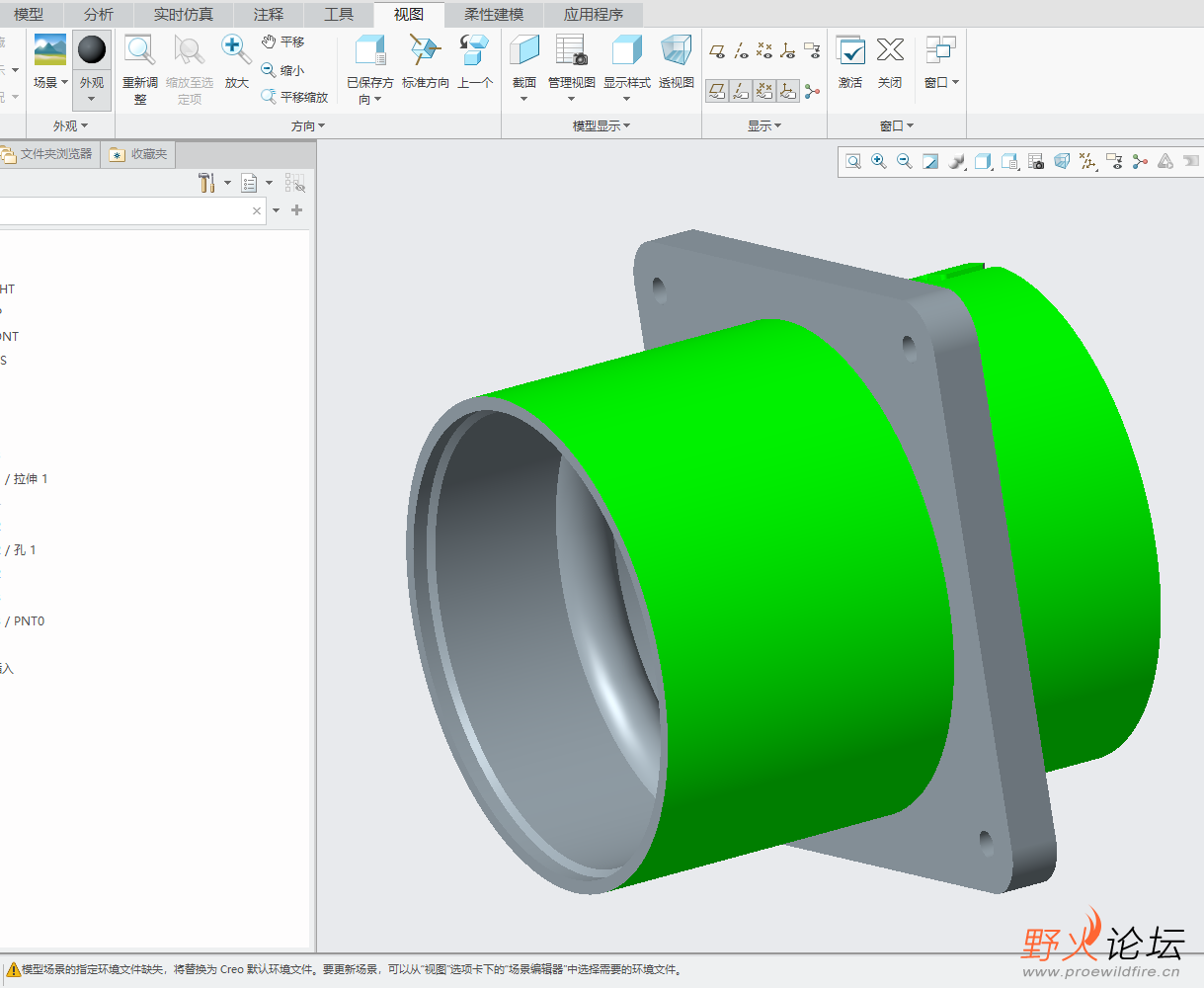1204x988 pixels.
Task: Click the refit icon in graphics toolbar
Action: (853, 161)
